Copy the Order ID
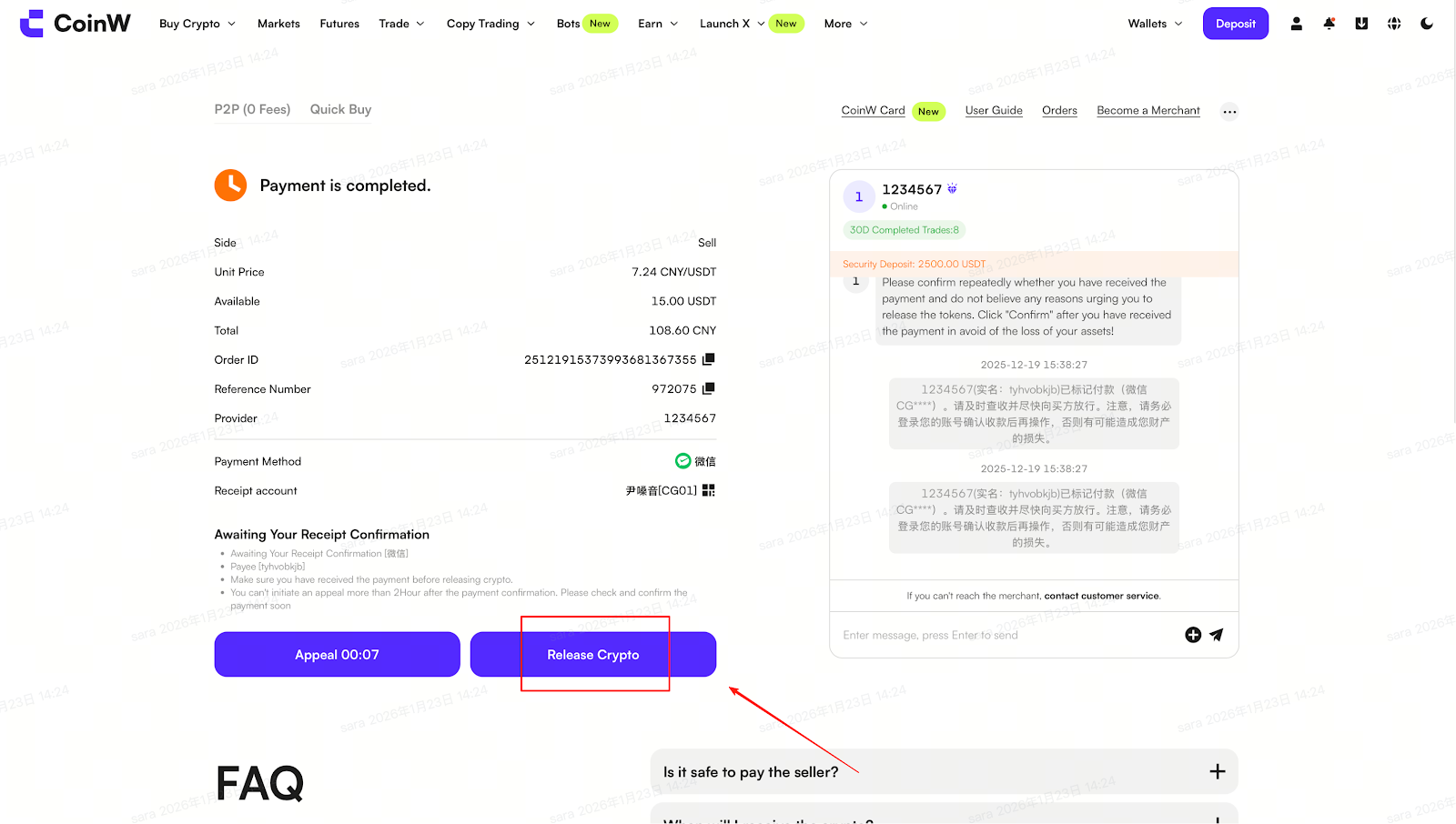Image resolution: width=1456 pixels, height=824 pixels. click(709, 359)
